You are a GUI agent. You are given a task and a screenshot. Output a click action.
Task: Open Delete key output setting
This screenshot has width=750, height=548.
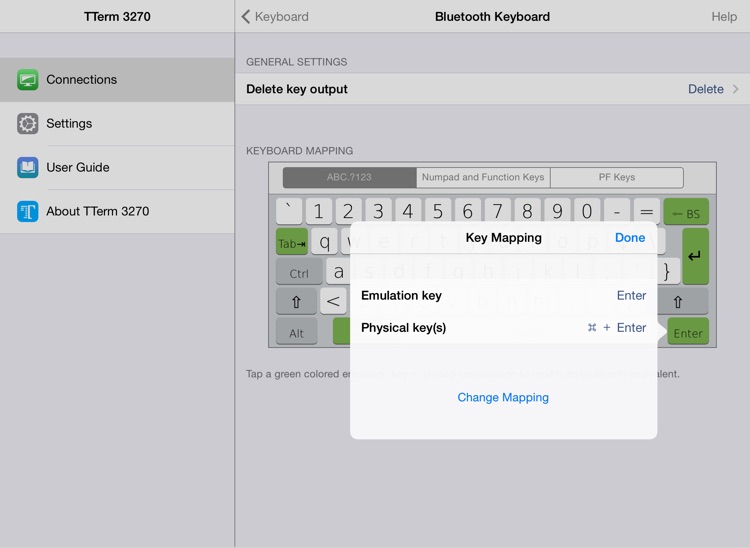tap(493, 89)
